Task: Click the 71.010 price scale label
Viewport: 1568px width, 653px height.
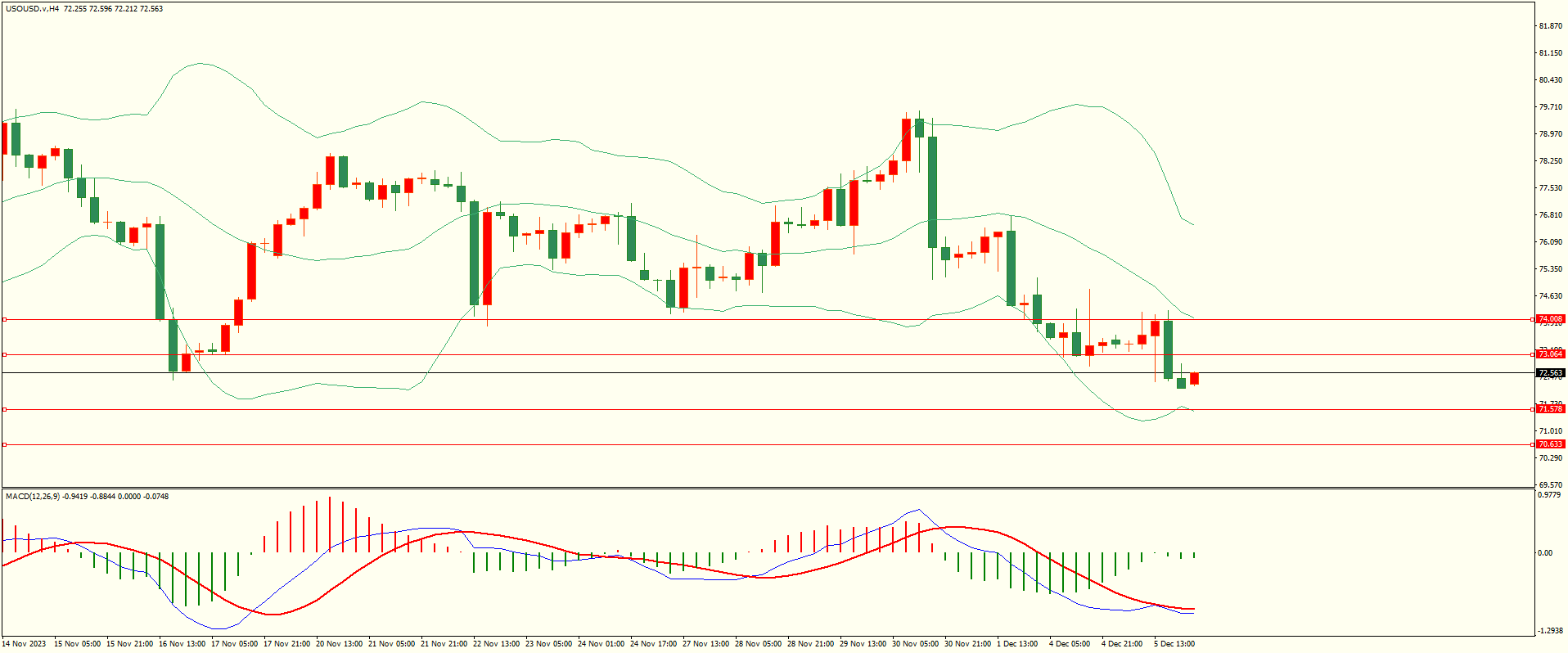Action: point(1550,431)
